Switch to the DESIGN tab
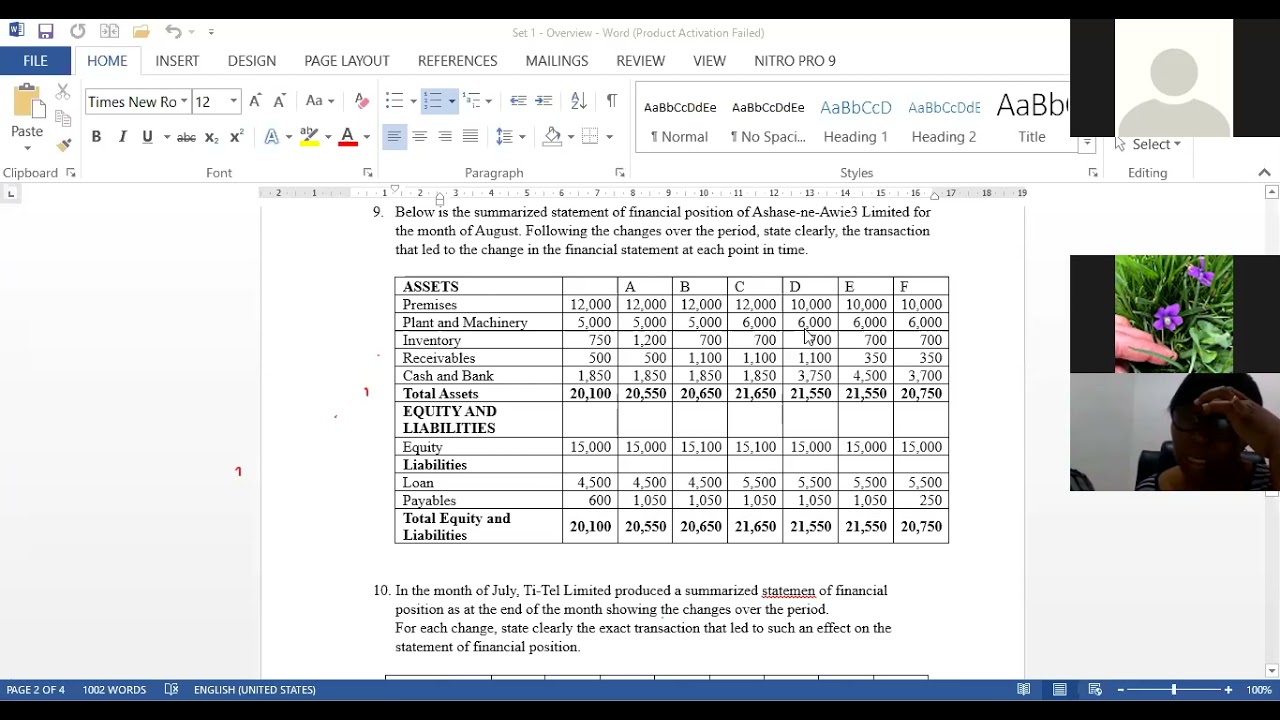The image size is (1280, 720). point(252,61)
